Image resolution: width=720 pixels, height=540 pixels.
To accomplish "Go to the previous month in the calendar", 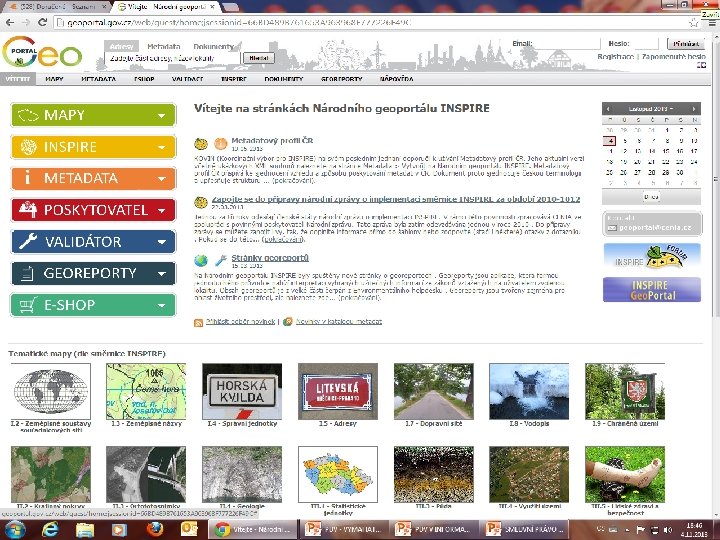I will [608, 109].
